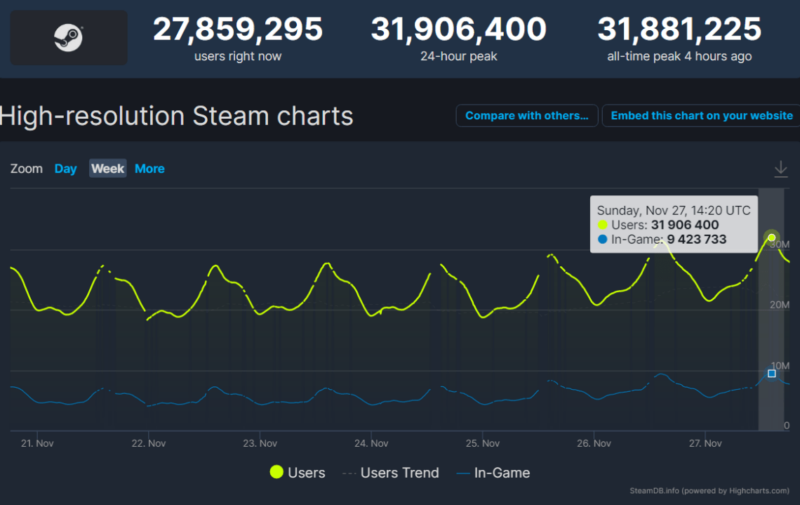Screen dimensions: 800x505
Task: Click the 26. Nov axis label
Action: (x=594, y=443)
